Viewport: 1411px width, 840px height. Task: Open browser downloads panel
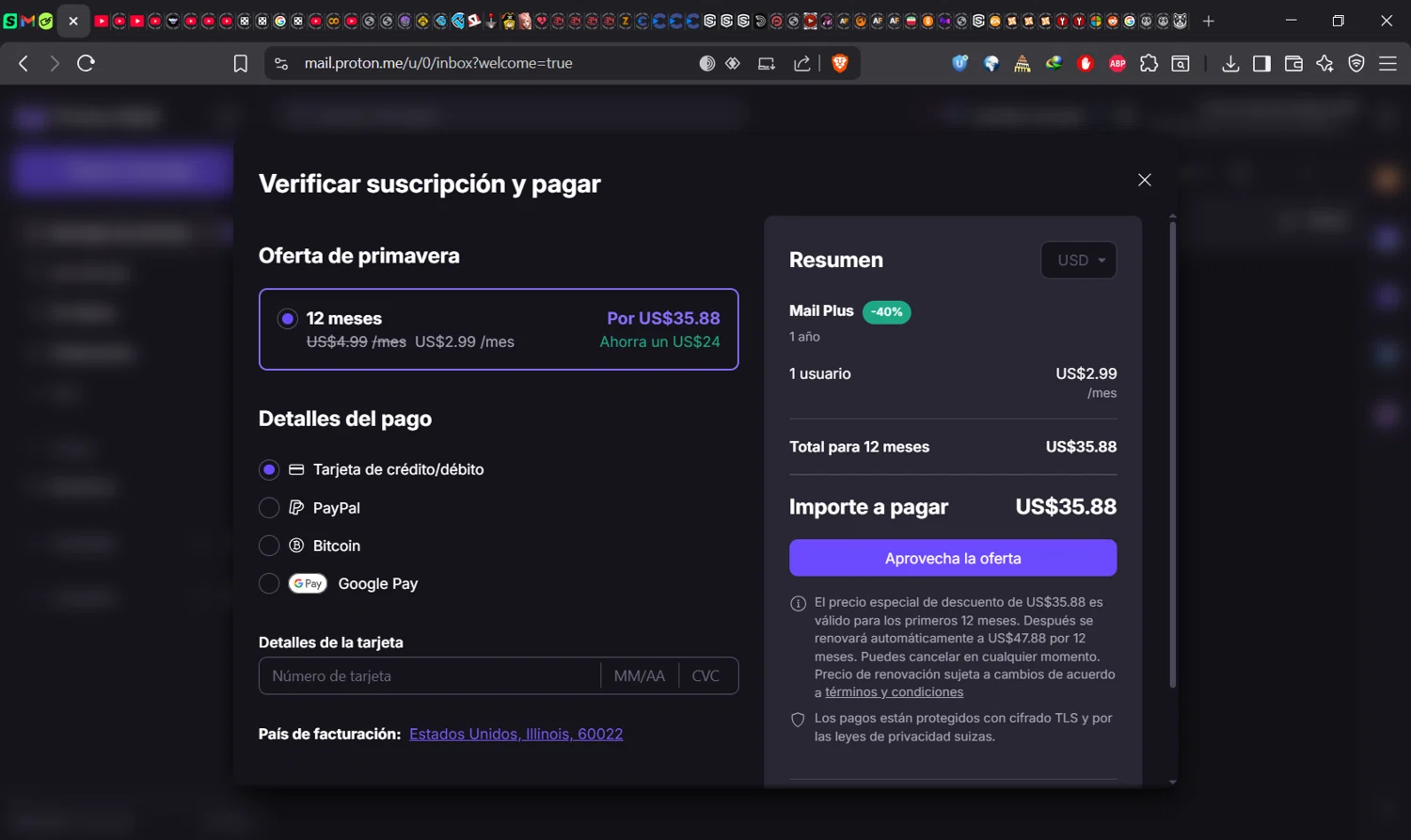(x=1230, y=63)
